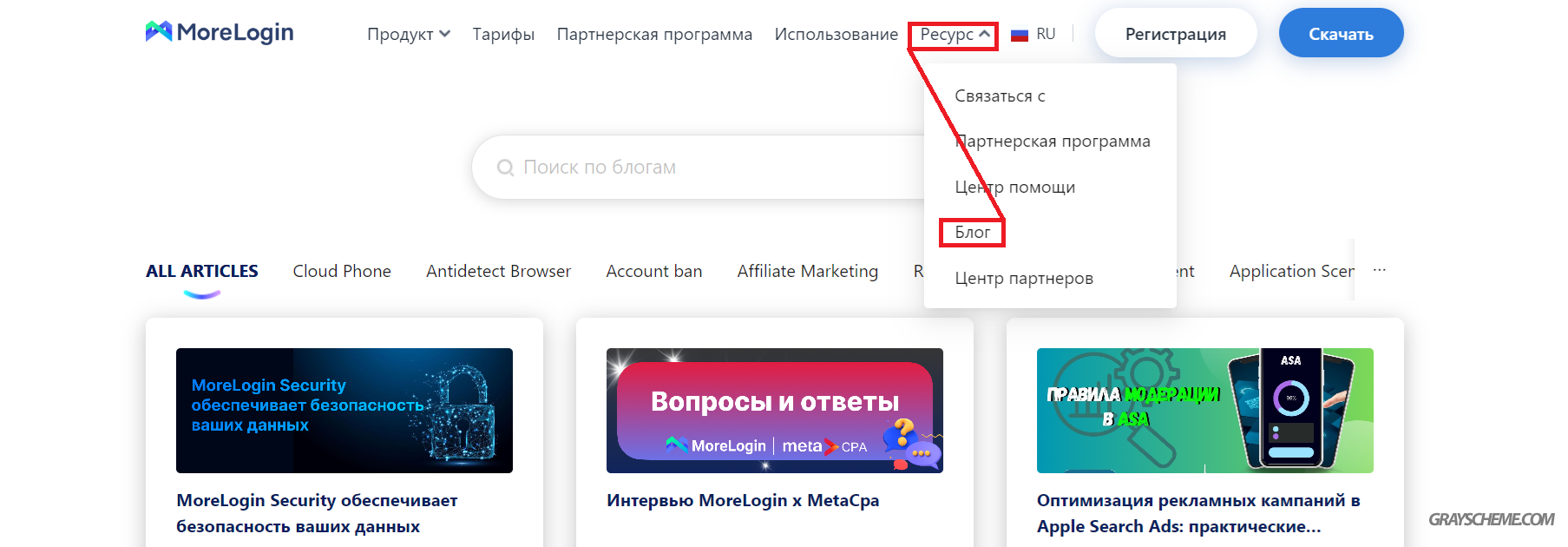Viewport: 1568px width, 547px height.
Task: Open article Интервью MoreLogin x MetaCpa
Action: (x=743, y=500)
